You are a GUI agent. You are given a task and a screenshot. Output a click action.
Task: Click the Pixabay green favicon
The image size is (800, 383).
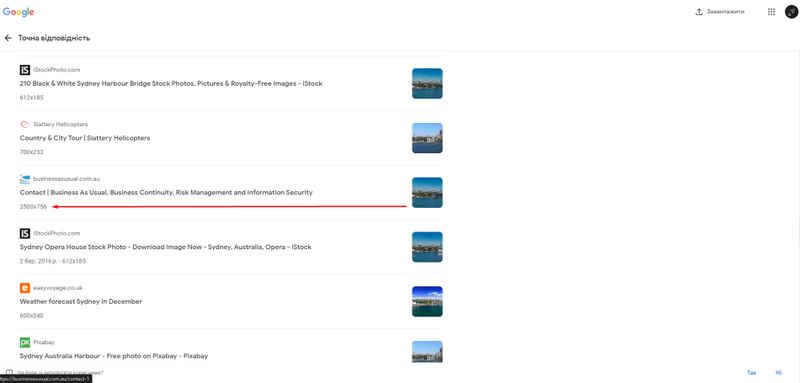point(25,343)
